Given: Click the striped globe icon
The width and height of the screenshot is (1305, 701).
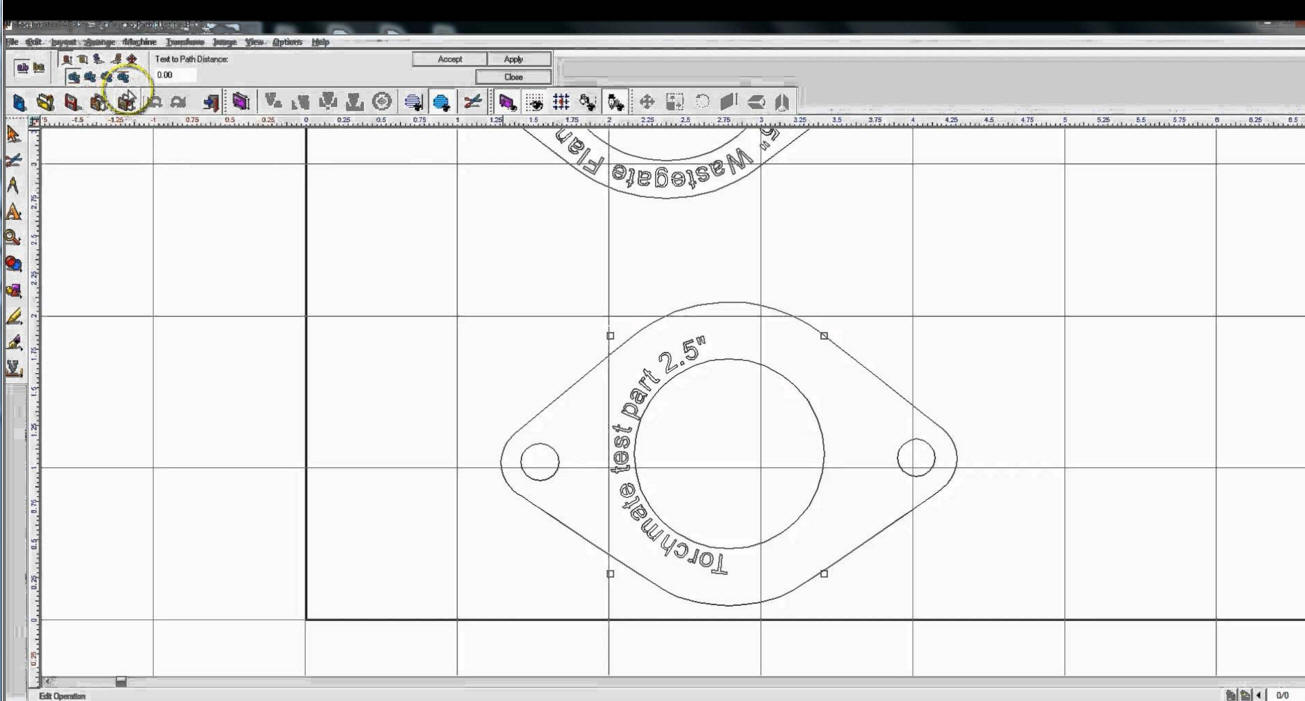Looking at the screenshot, I should click(414, 102).
